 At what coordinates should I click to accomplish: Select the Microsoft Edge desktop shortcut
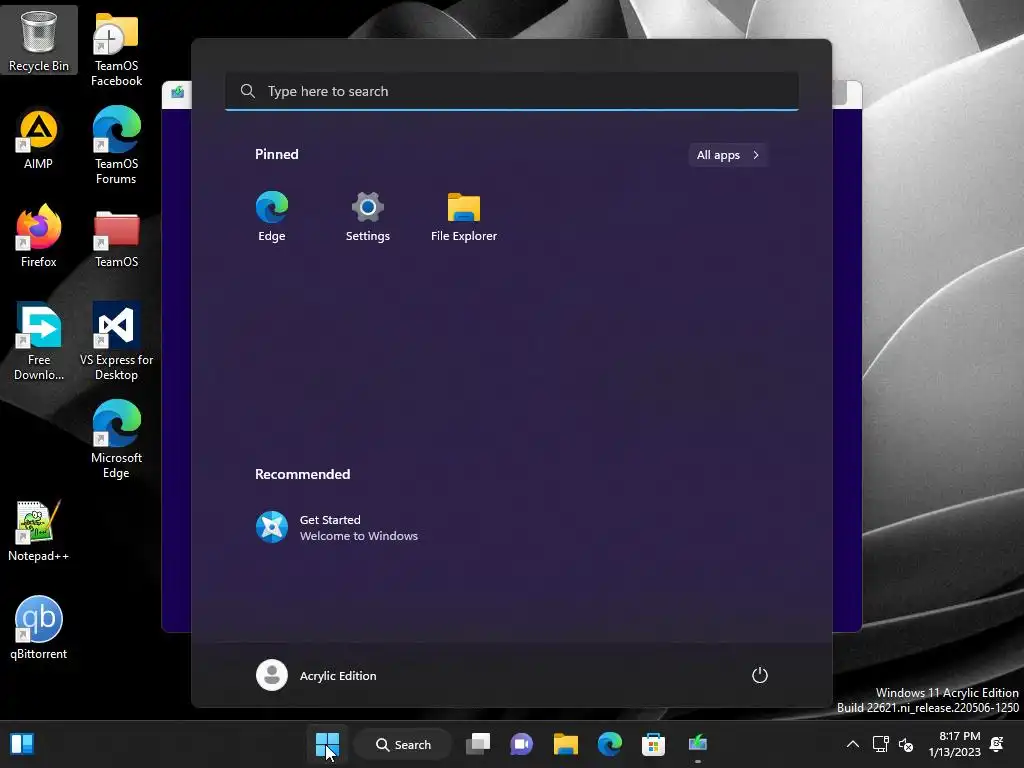[116, 439]
